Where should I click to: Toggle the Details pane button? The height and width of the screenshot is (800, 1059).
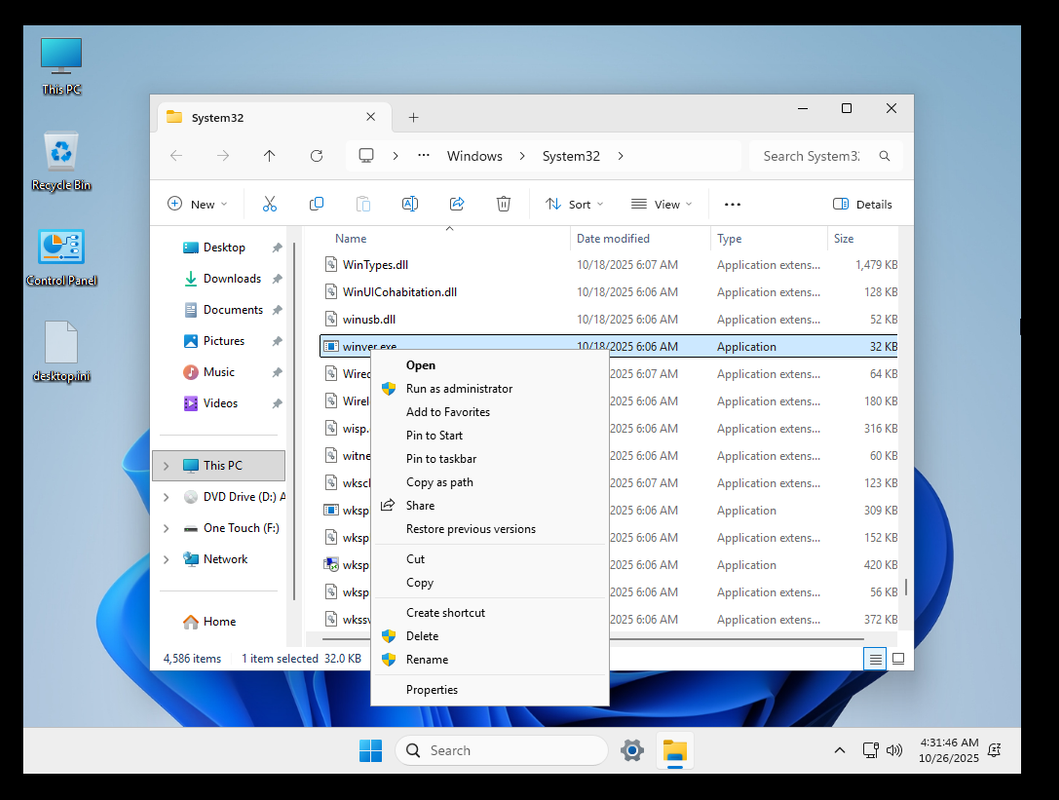pos(862,204)
